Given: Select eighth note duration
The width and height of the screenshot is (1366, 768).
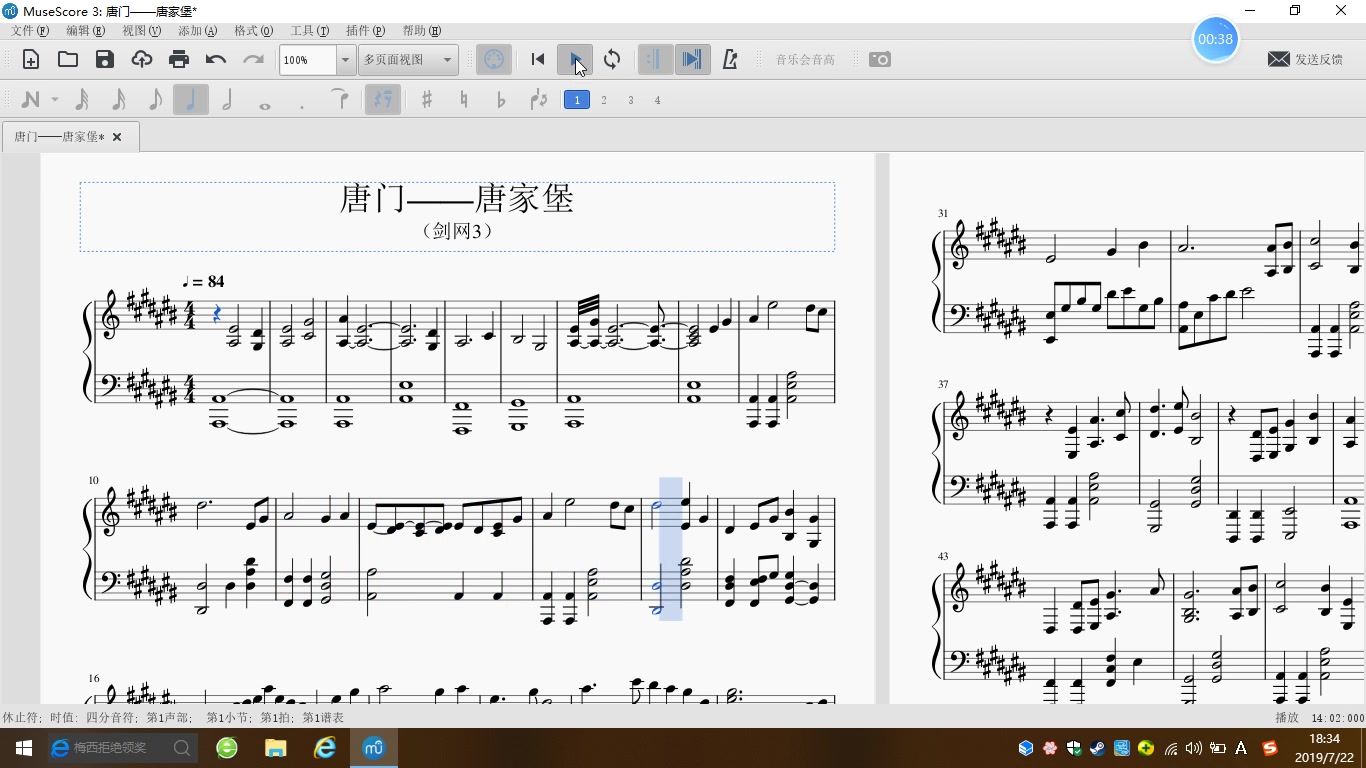Looking at the screenshot, I should tap(155, 100).
